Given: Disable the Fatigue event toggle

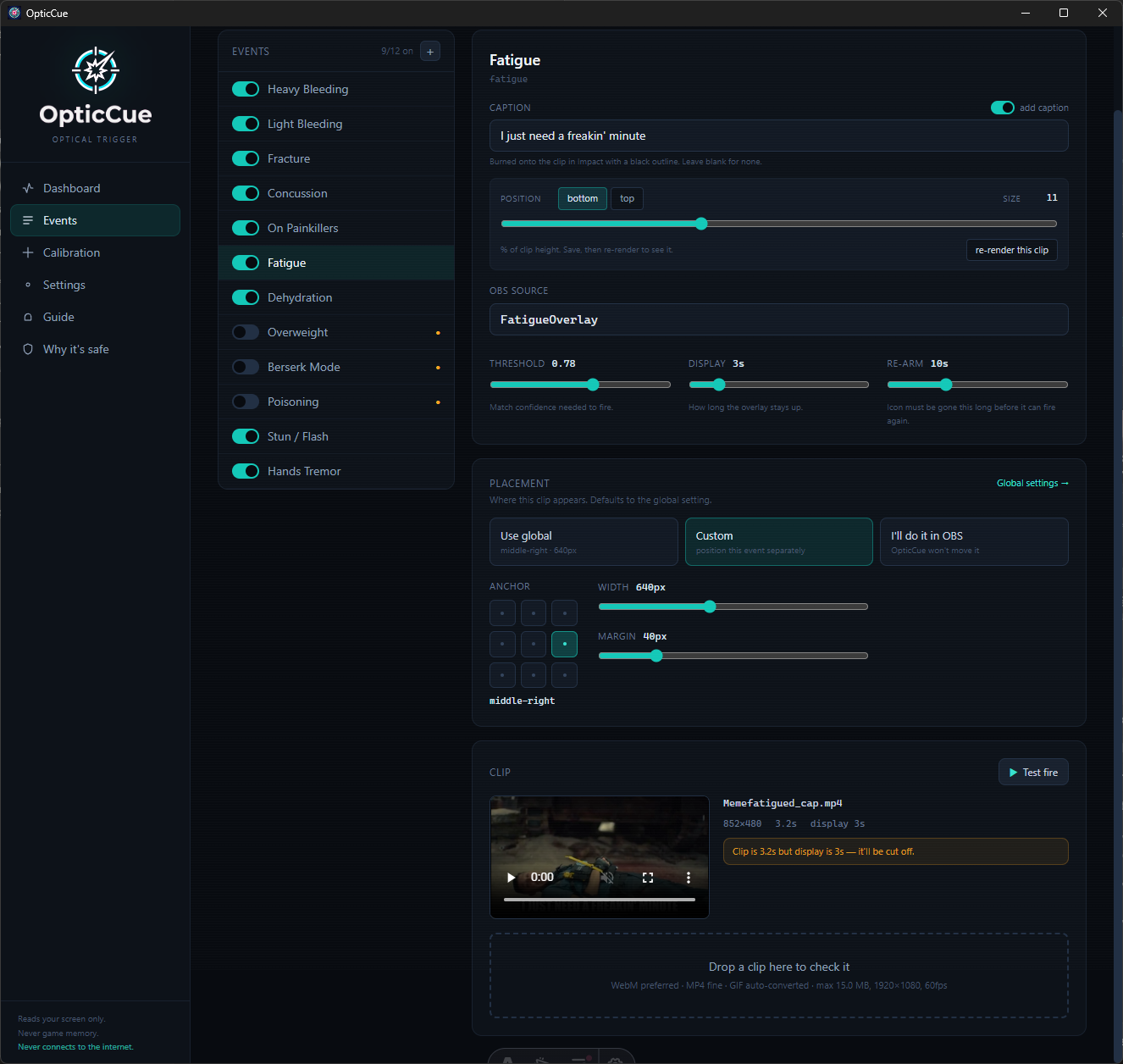Looking at the screenshot, I should (246, 263).
